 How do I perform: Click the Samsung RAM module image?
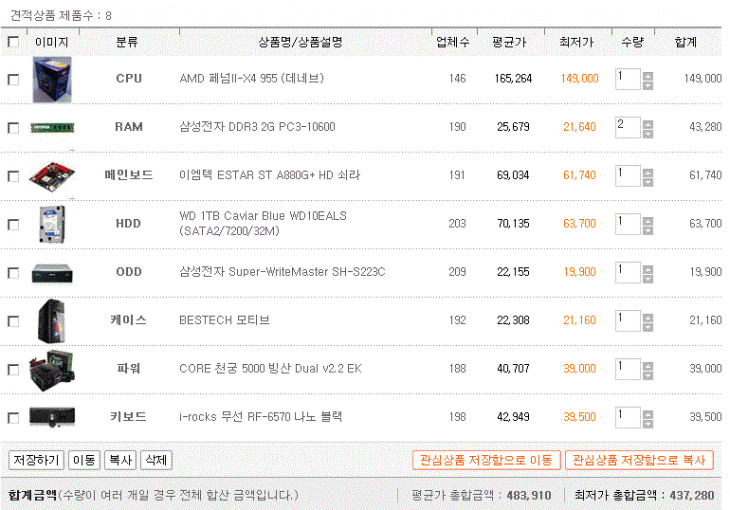point(52,127)
